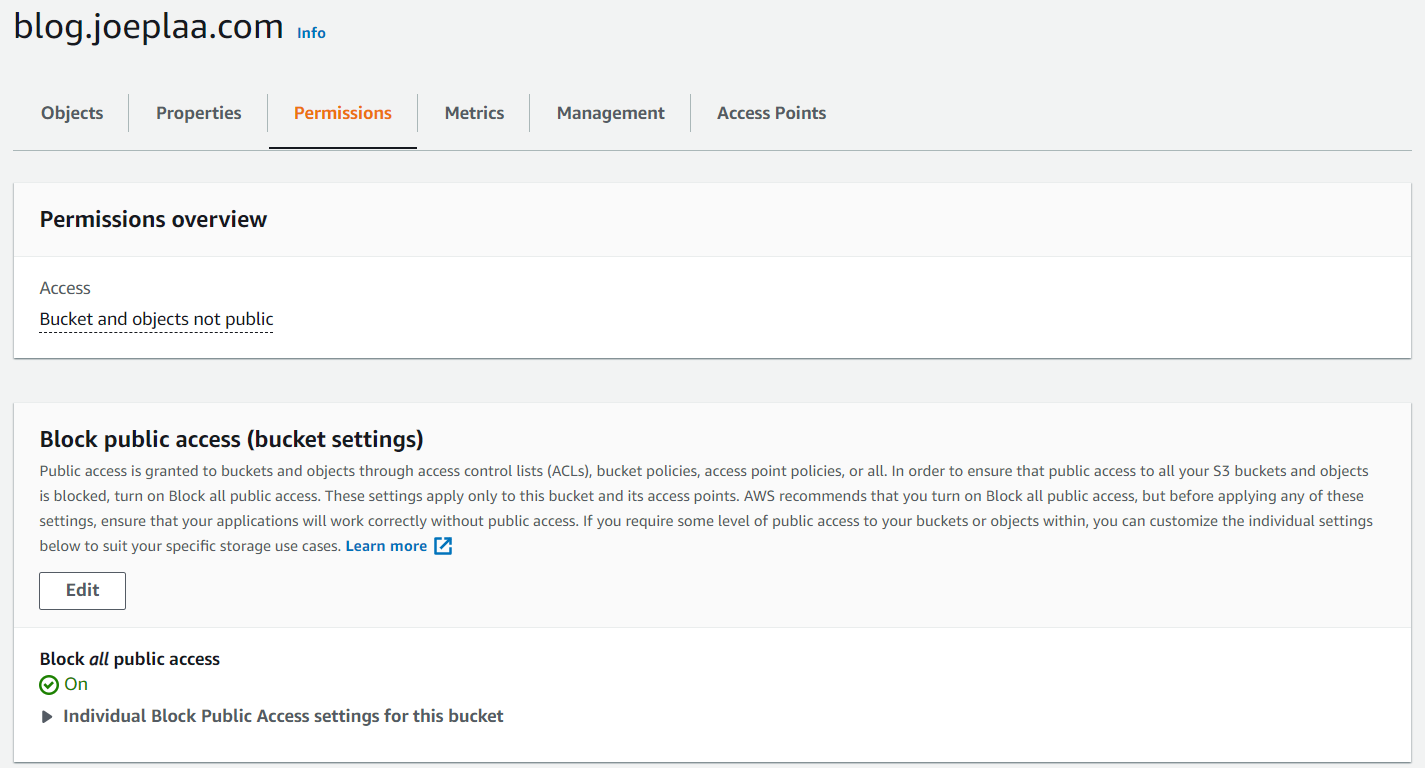Open the Management tab
Viewport: 1425px width, 768px height.
[611, 113]
